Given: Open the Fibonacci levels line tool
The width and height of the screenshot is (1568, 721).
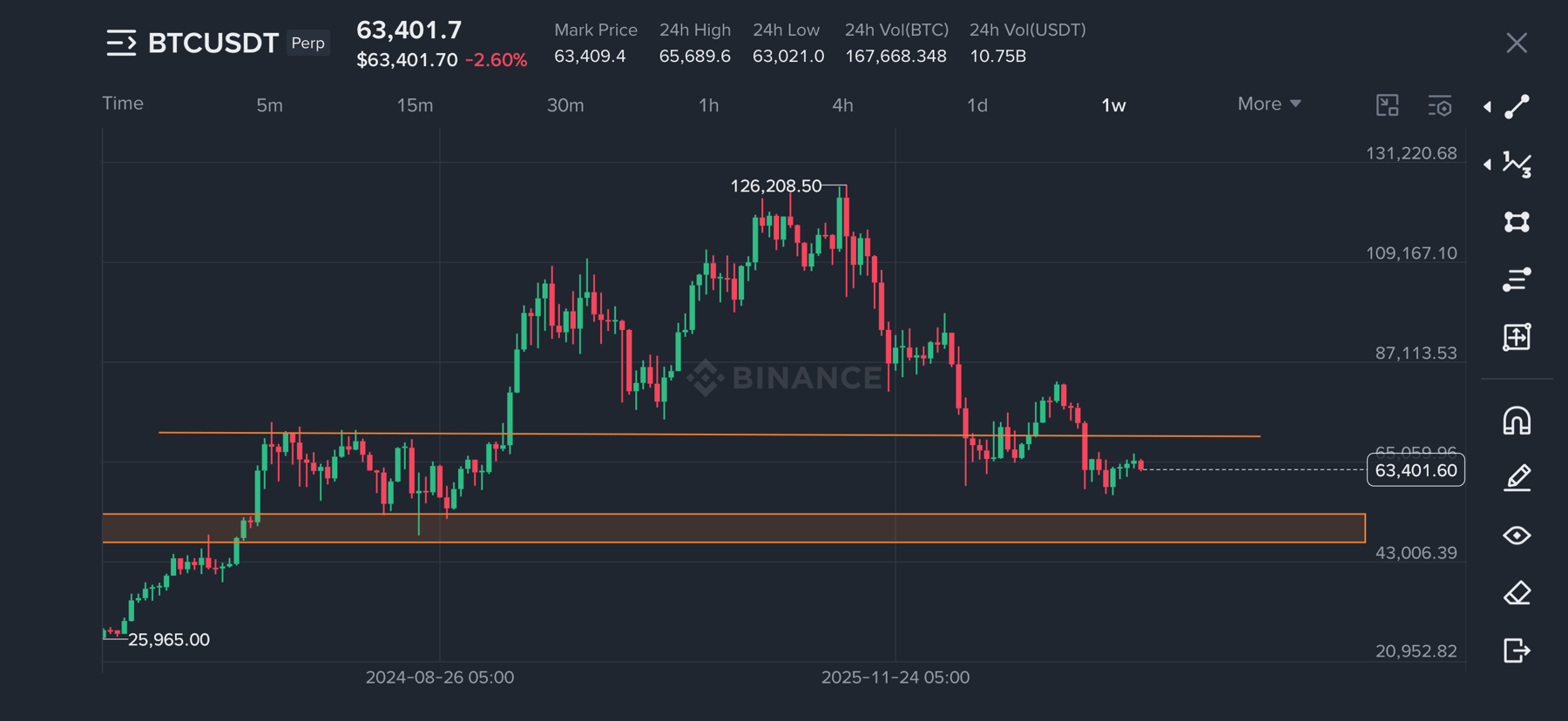Looking at the screenshot, I should point(1517,280).
